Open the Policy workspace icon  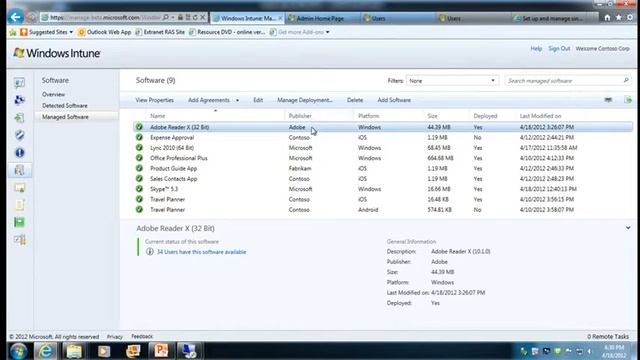(x=19, y=205)
